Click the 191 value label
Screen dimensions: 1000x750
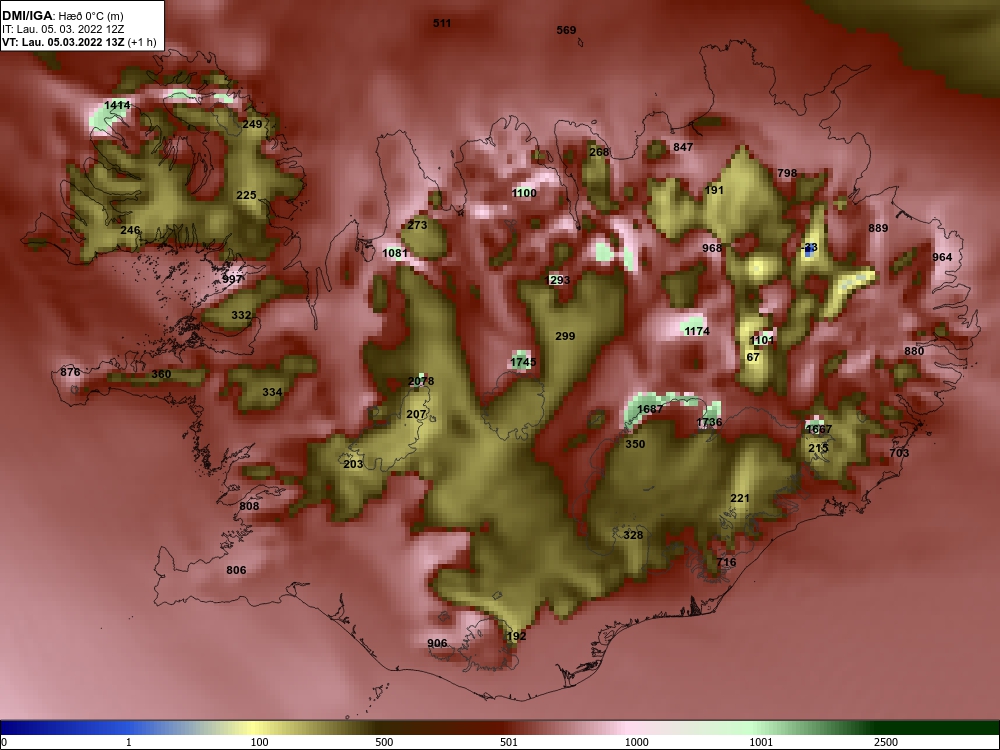tap(715, 190)
